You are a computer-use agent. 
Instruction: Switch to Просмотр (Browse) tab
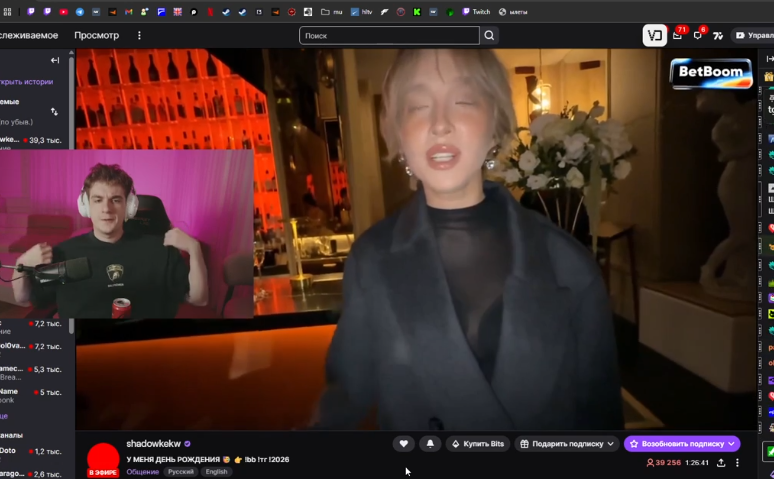pos(97,36)
